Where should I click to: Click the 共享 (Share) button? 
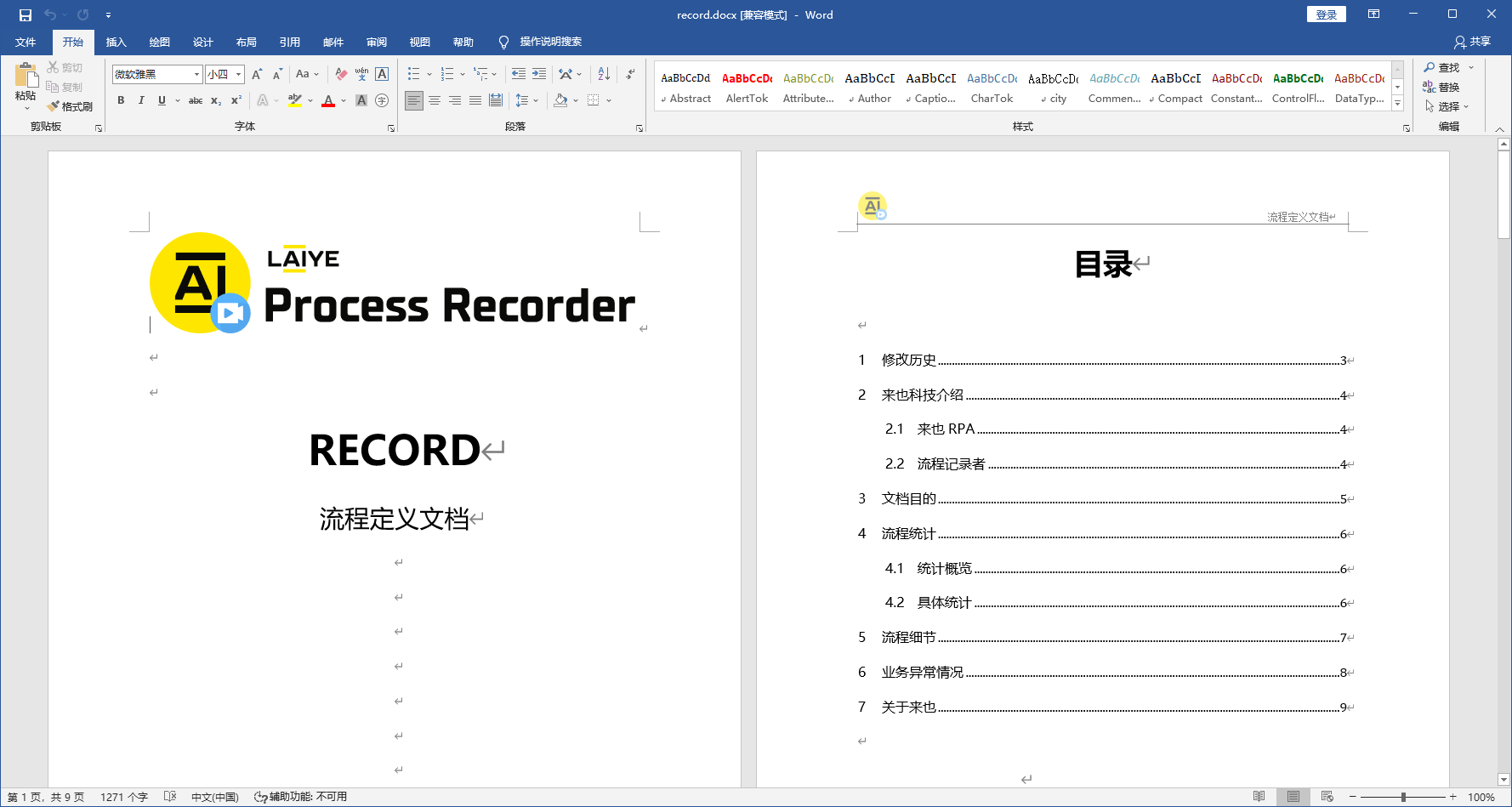(x=1473, y=42)
